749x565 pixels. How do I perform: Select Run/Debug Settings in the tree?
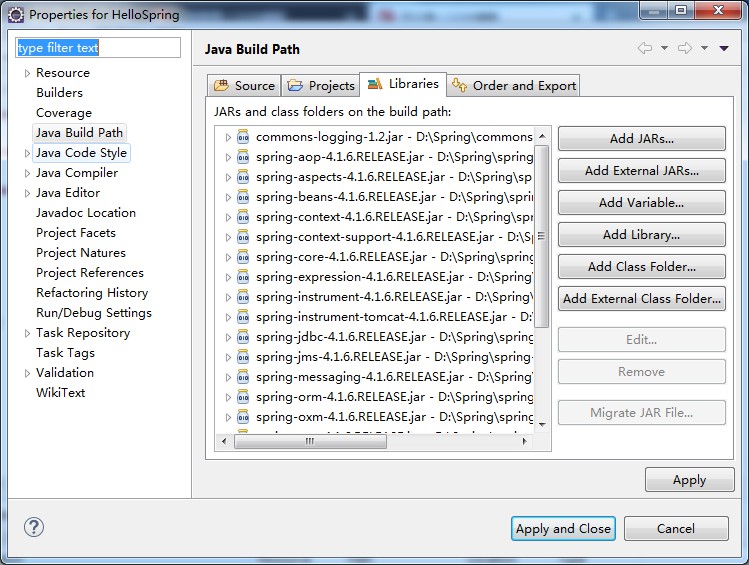tap(94, 313)
